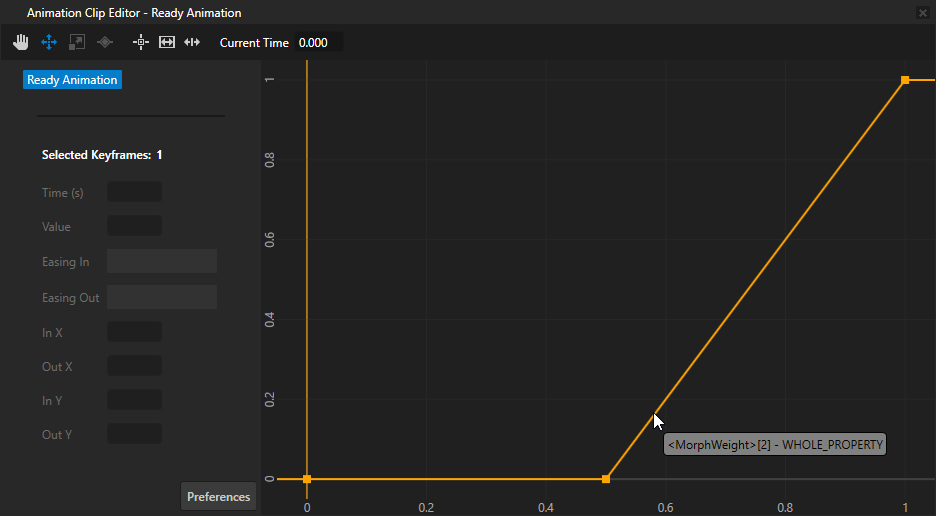This screenshot has height=516, width=936.
Task: Select the Scale keyframes tool
Action: [77, 42]
